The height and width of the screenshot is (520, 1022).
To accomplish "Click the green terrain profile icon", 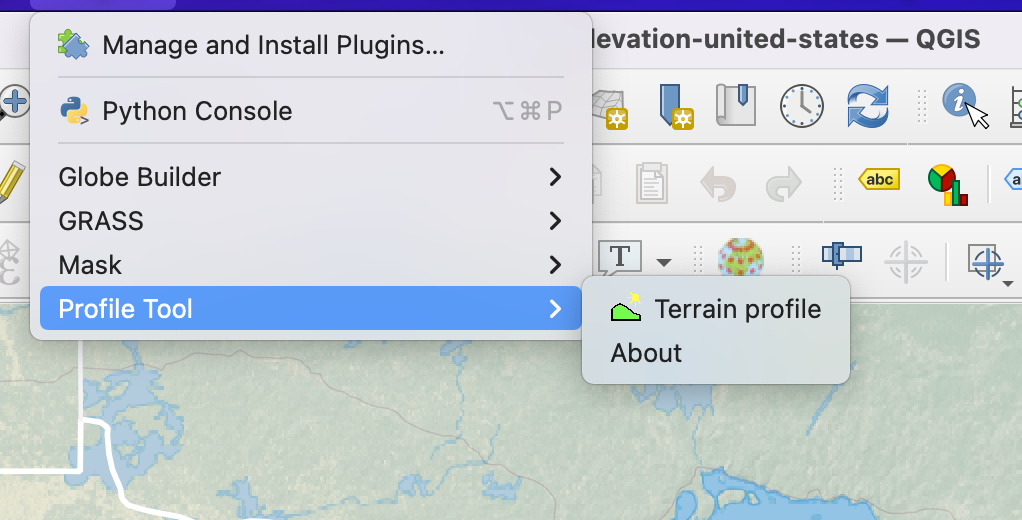I will (x=626, y=308).
